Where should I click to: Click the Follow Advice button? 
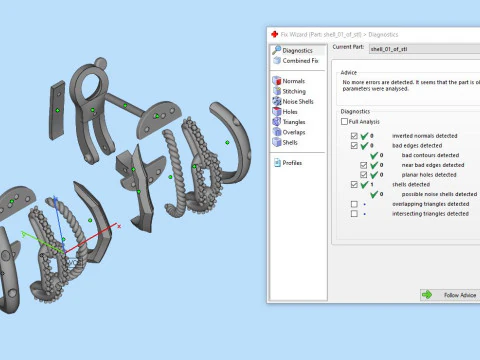pos(450,295)
